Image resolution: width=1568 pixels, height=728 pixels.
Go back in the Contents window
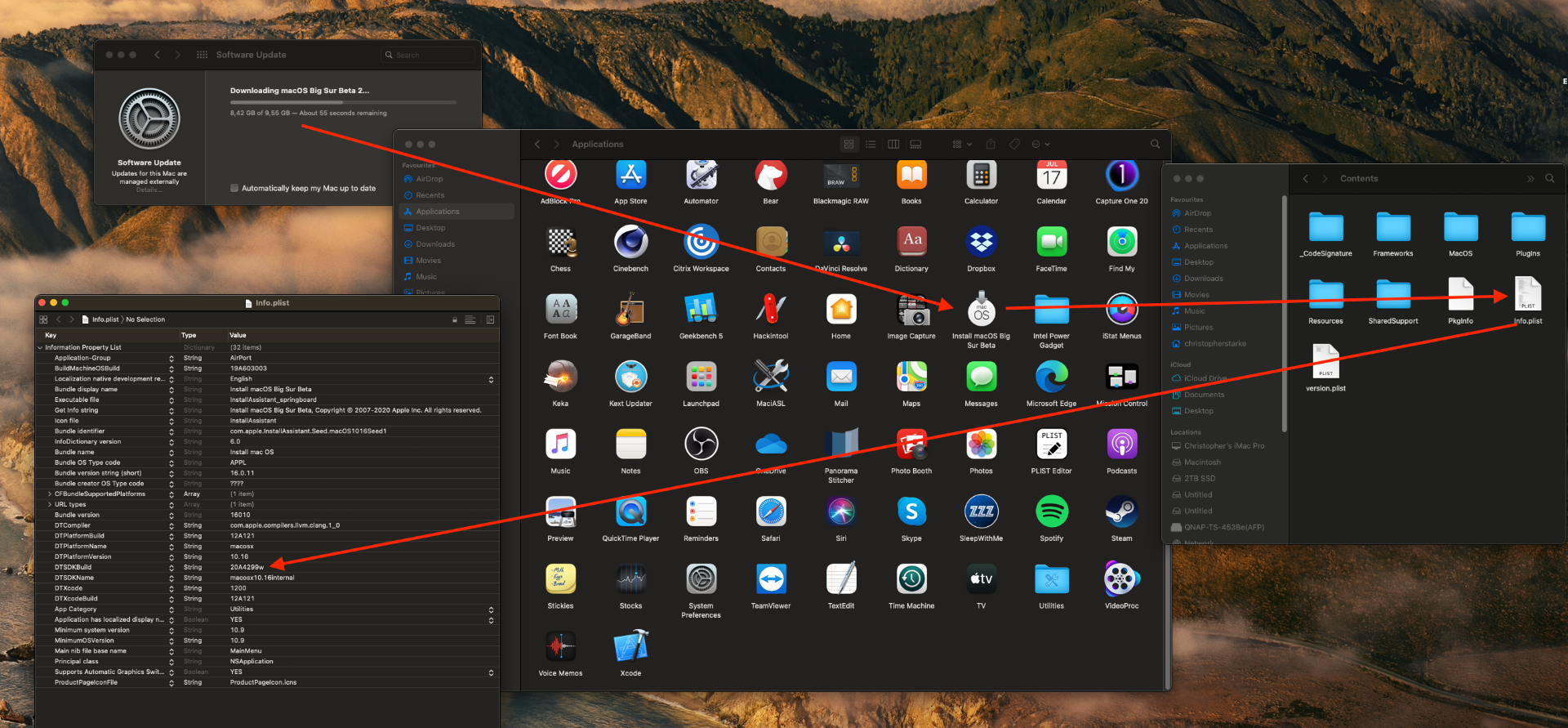pos(1305,179)
